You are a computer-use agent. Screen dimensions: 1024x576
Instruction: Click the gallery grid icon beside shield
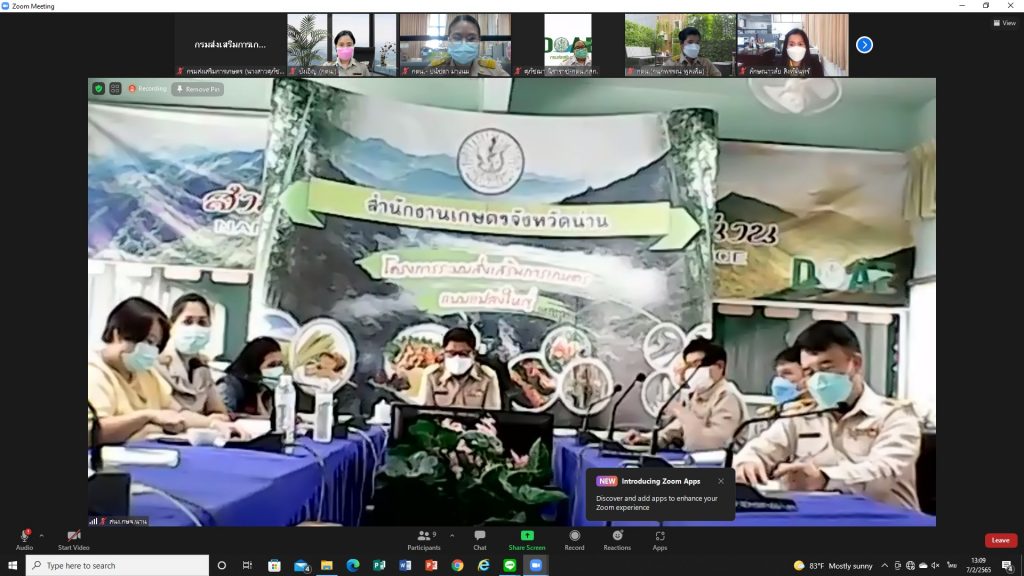pos(115,89)
